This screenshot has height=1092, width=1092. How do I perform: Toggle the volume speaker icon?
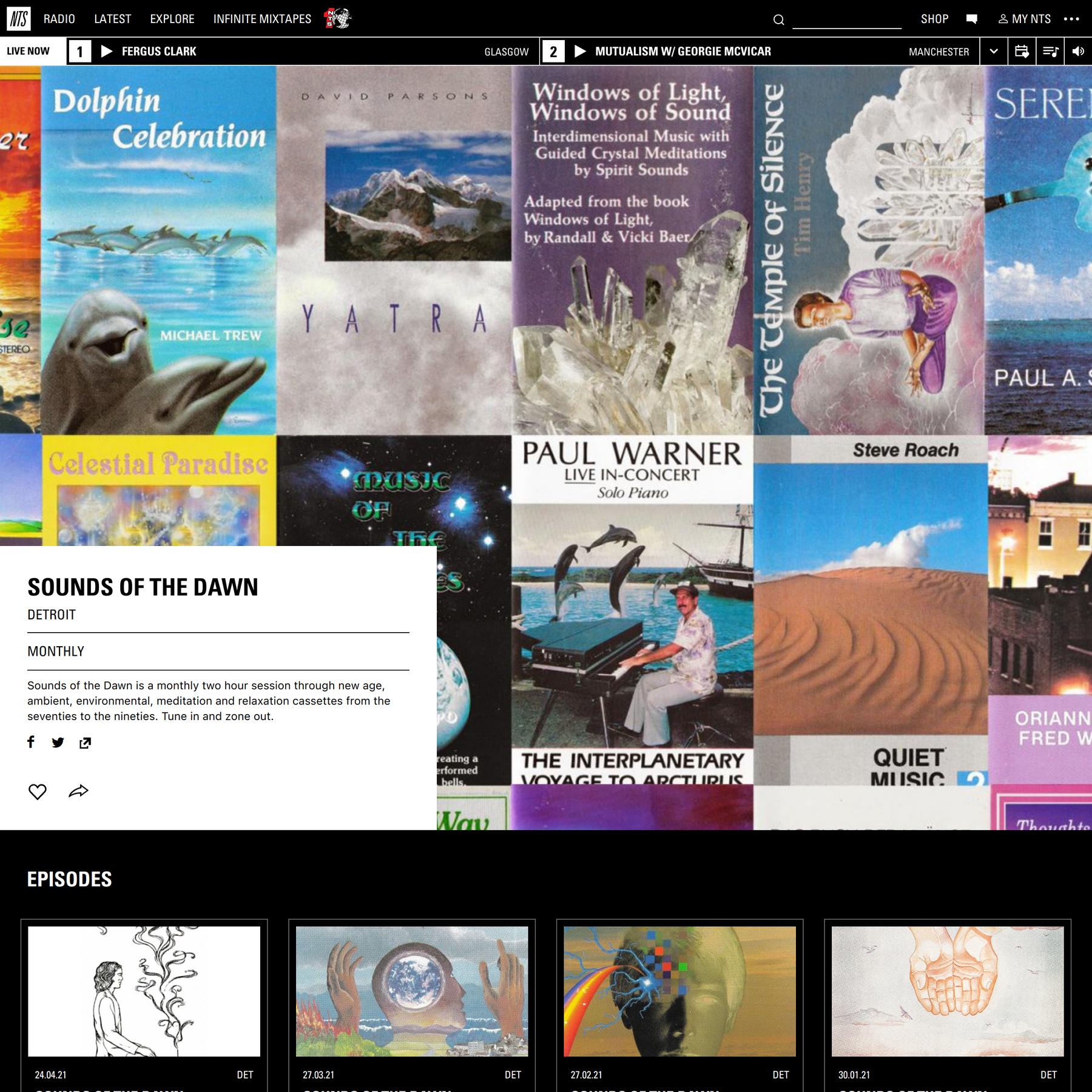pyautogui.click(x=1078, y=52)
